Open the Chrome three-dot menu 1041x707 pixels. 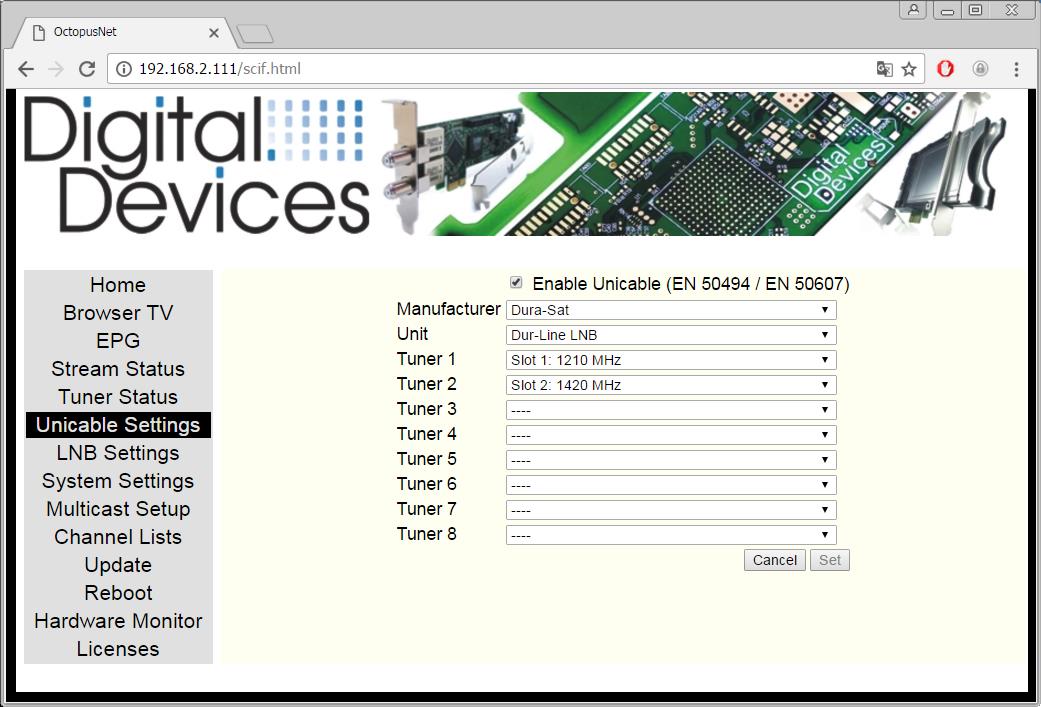tap(1016, 69)
